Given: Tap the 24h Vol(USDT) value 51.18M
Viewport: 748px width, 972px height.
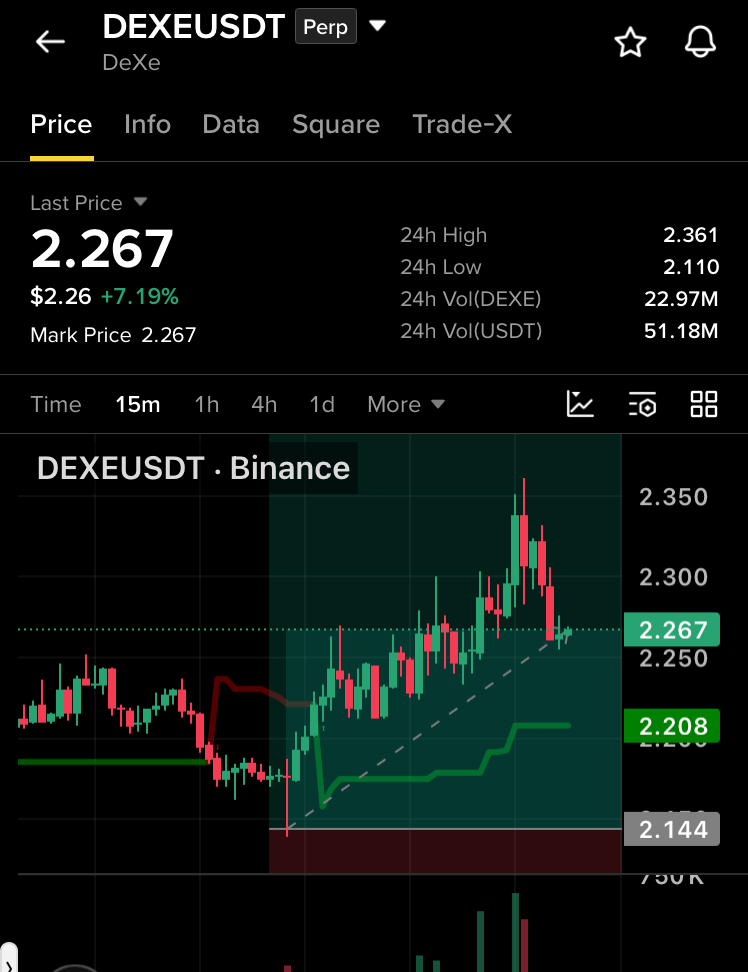Looking at the screenshot, I should [x=681, y=331].
